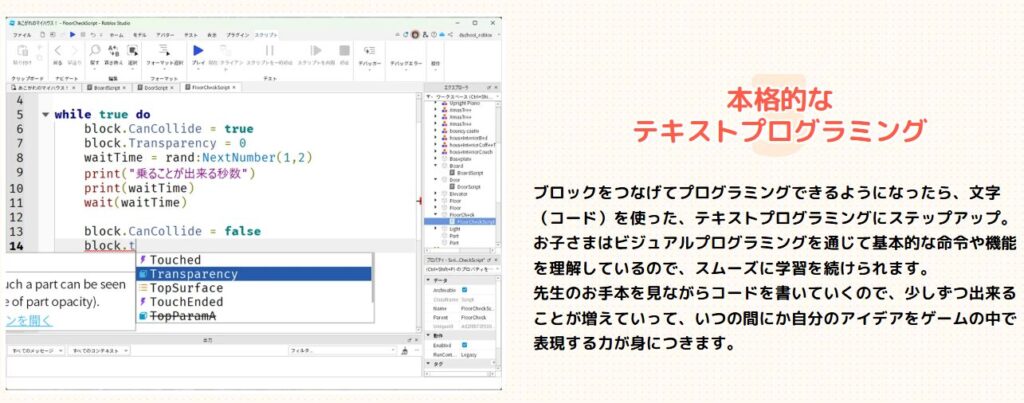The height and width of the screenshot is (403, 1024).
Task: Click the cloud icon at top right
Action: click(442, 34)
